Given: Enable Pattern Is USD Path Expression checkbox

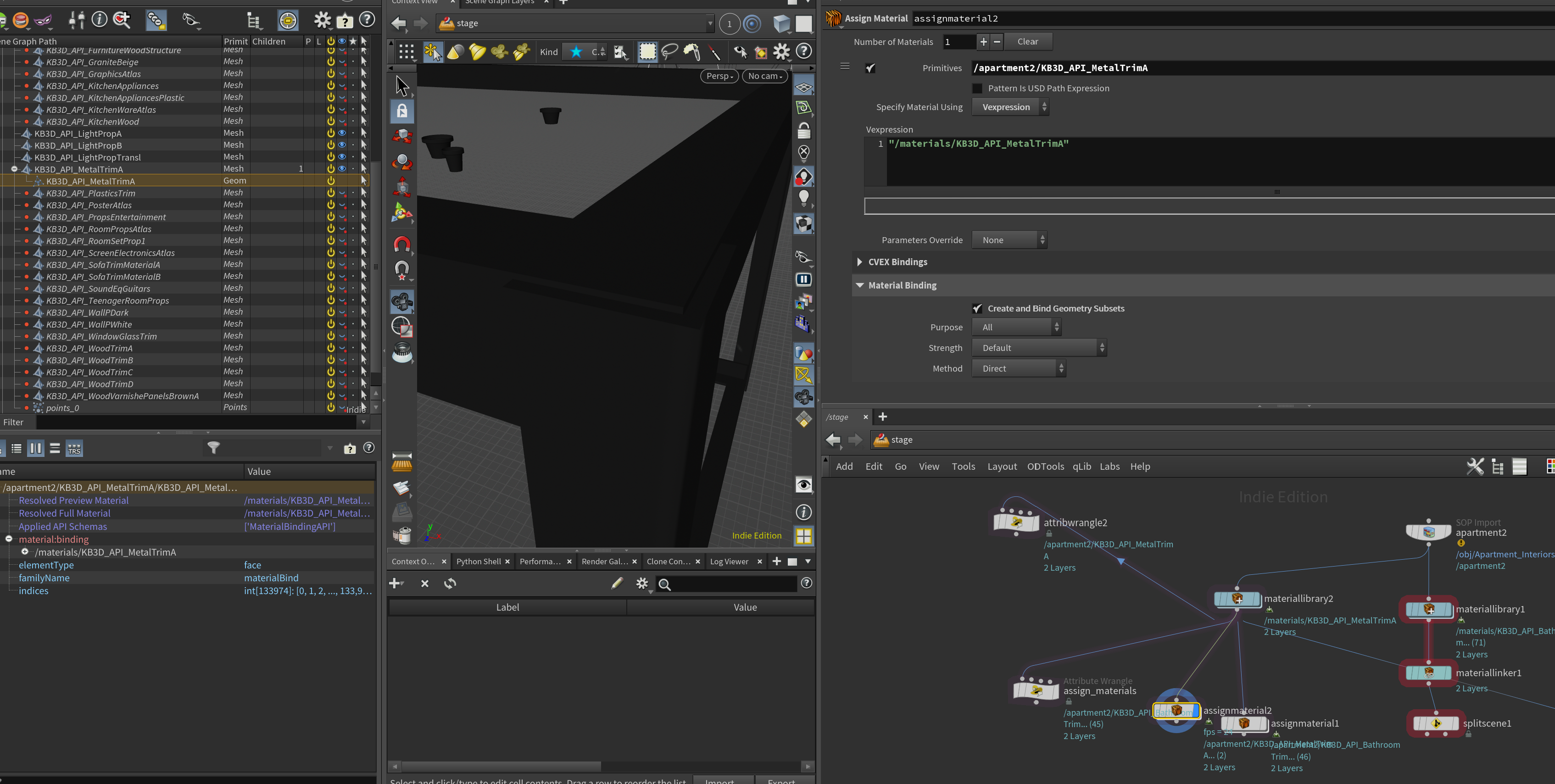Looking at the screenshot, I should [x=977, y=88].
